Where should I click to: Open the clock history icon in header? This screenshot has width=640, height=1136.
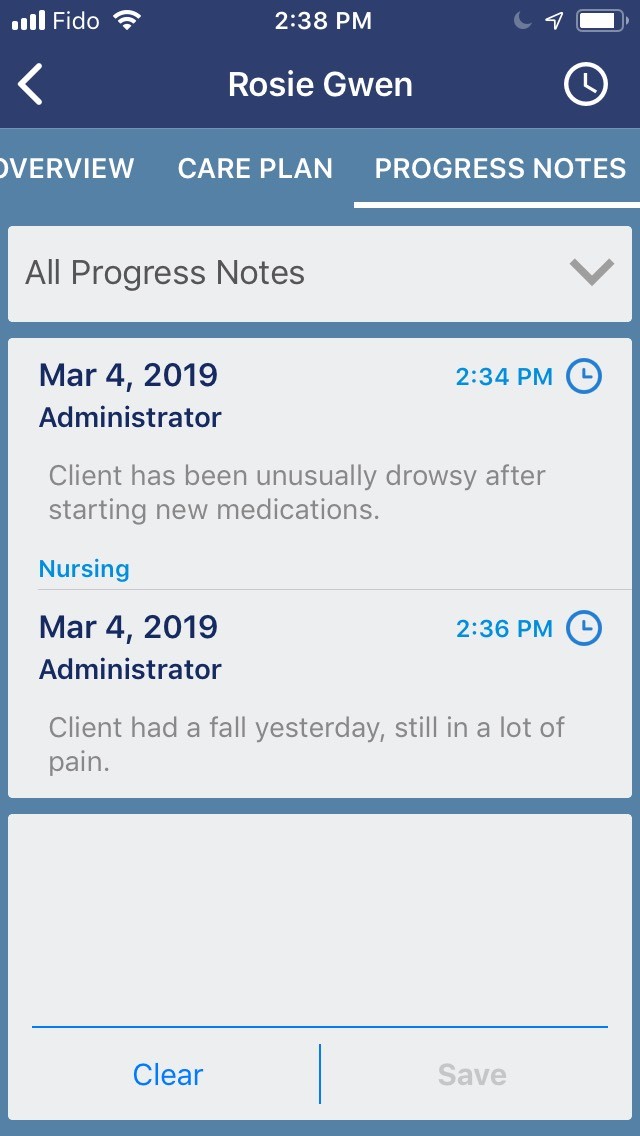point(585,85)
